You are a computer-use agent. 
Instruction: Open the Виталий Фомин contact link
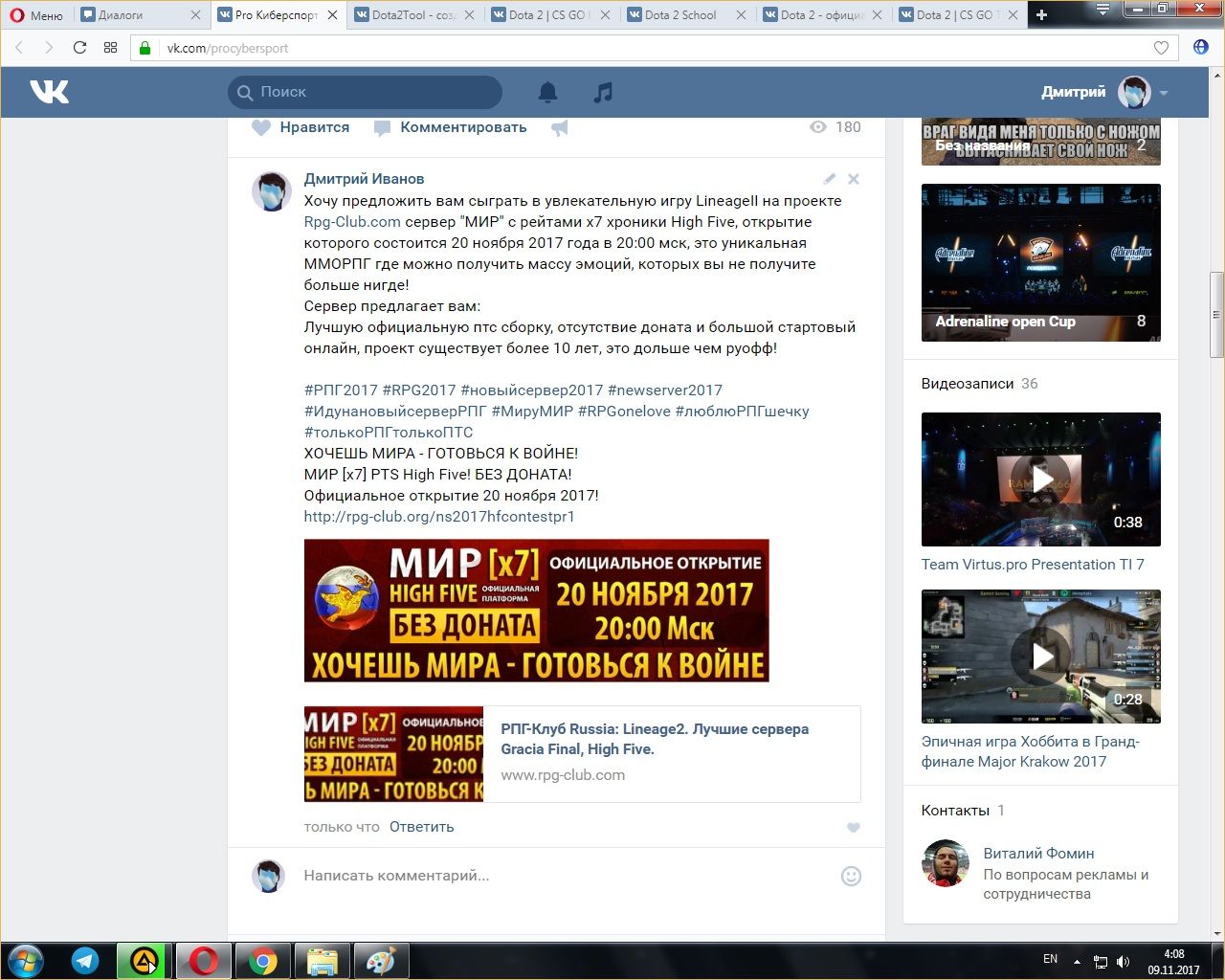[1038, 854]
